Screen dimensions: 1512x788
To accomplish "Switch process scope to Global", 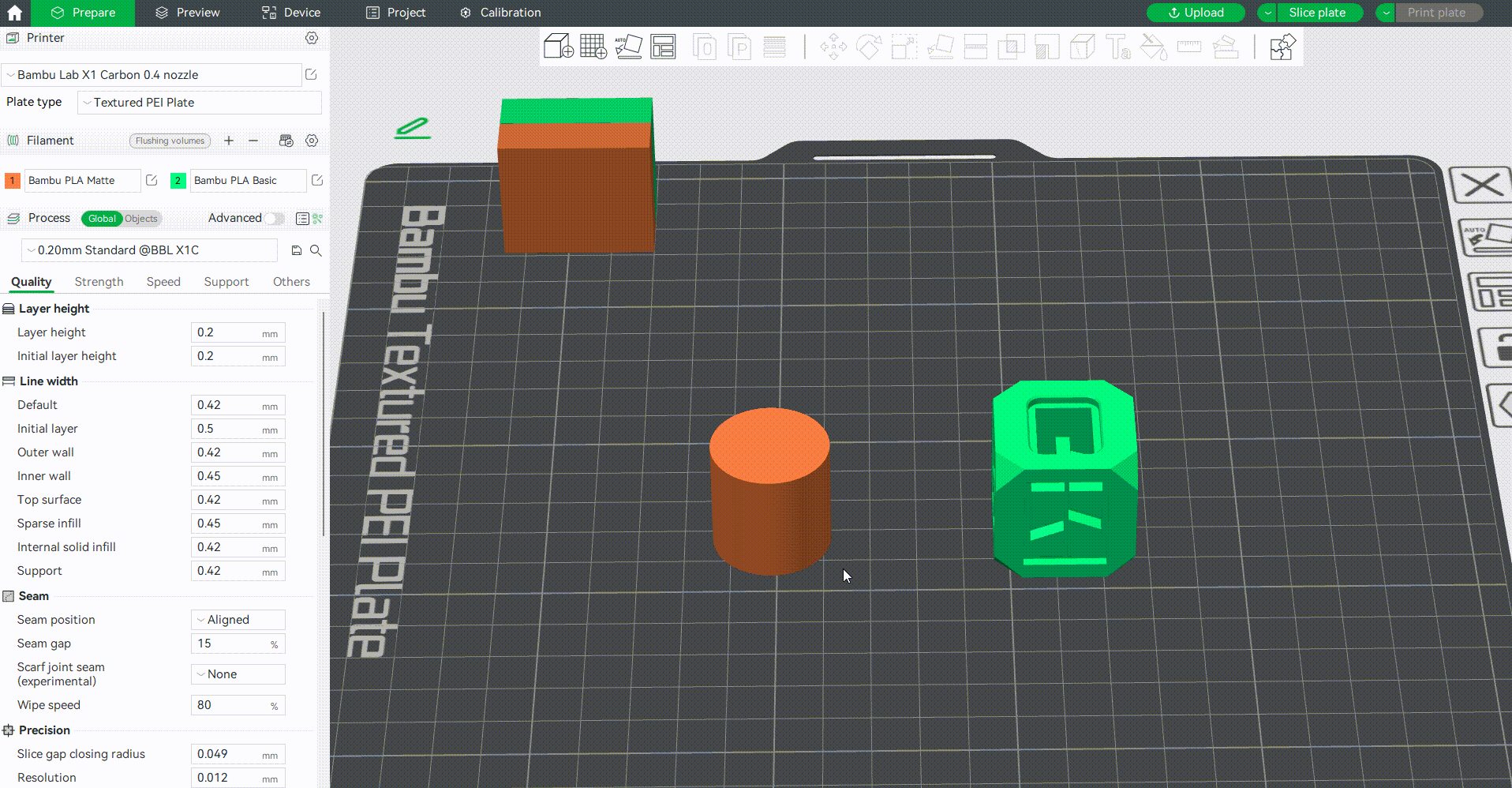I will (102, 219).
